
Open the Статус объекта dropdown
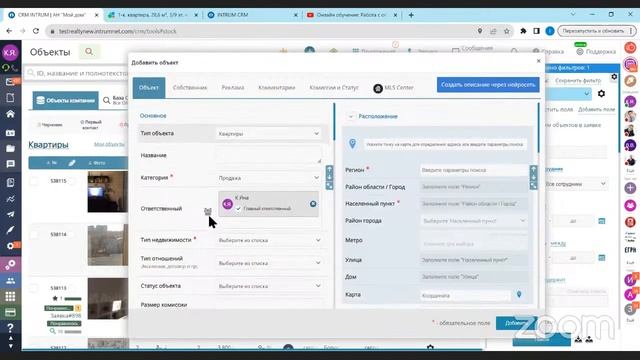pyautogui.click(x=269, y=286)
